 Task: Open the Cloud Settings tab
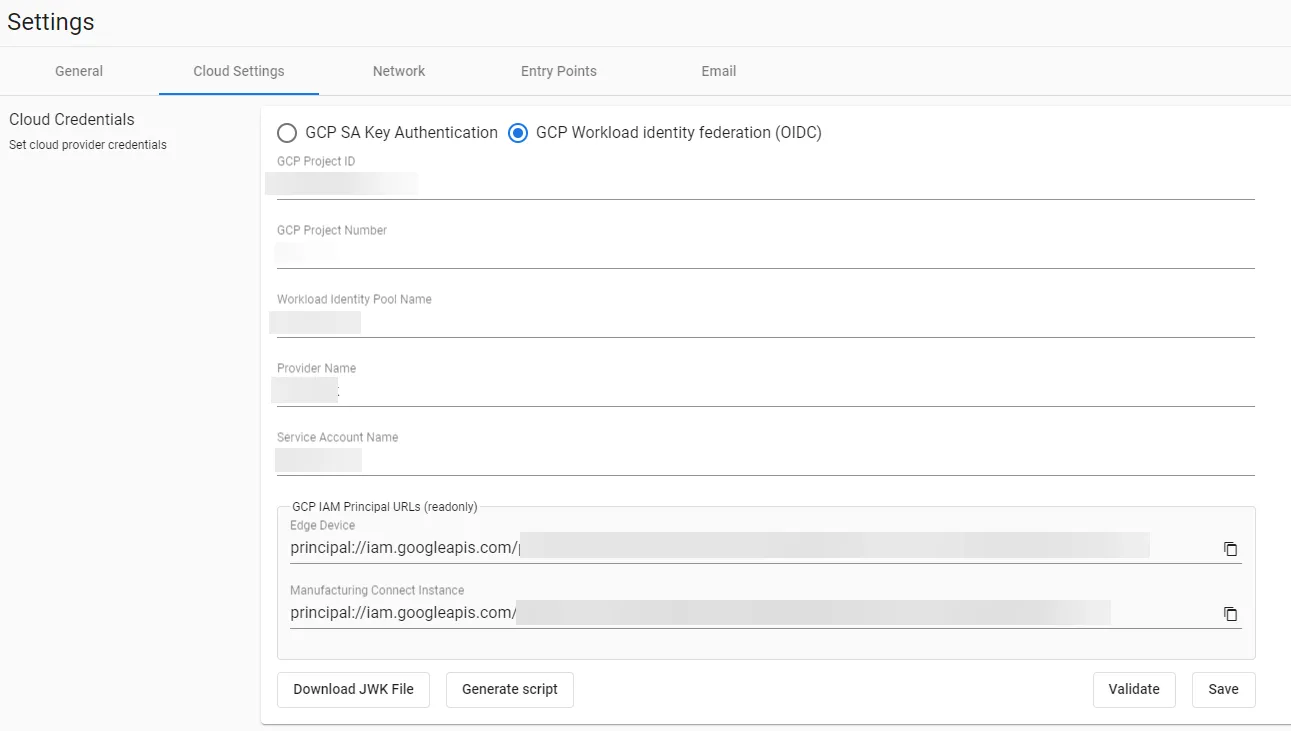click(x=239, y=71)
